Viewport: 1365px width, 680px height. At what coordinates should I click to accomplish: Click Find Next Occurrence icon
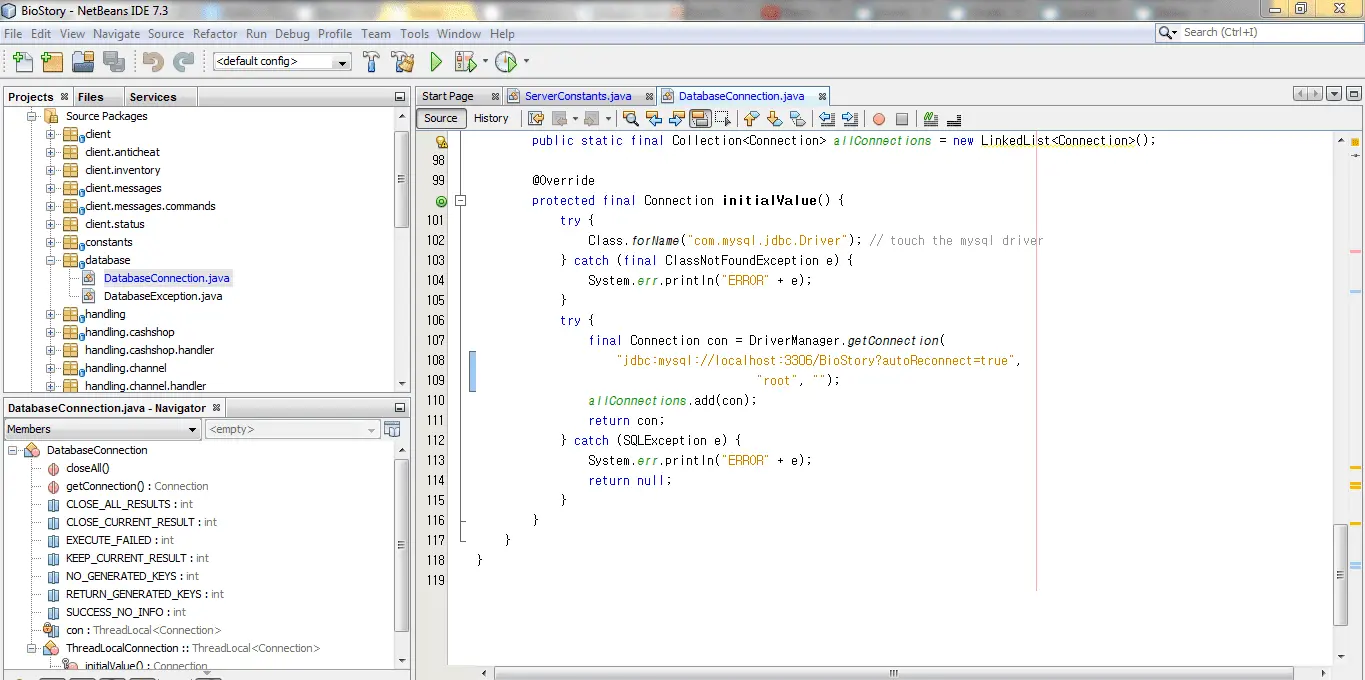[677, 119]
